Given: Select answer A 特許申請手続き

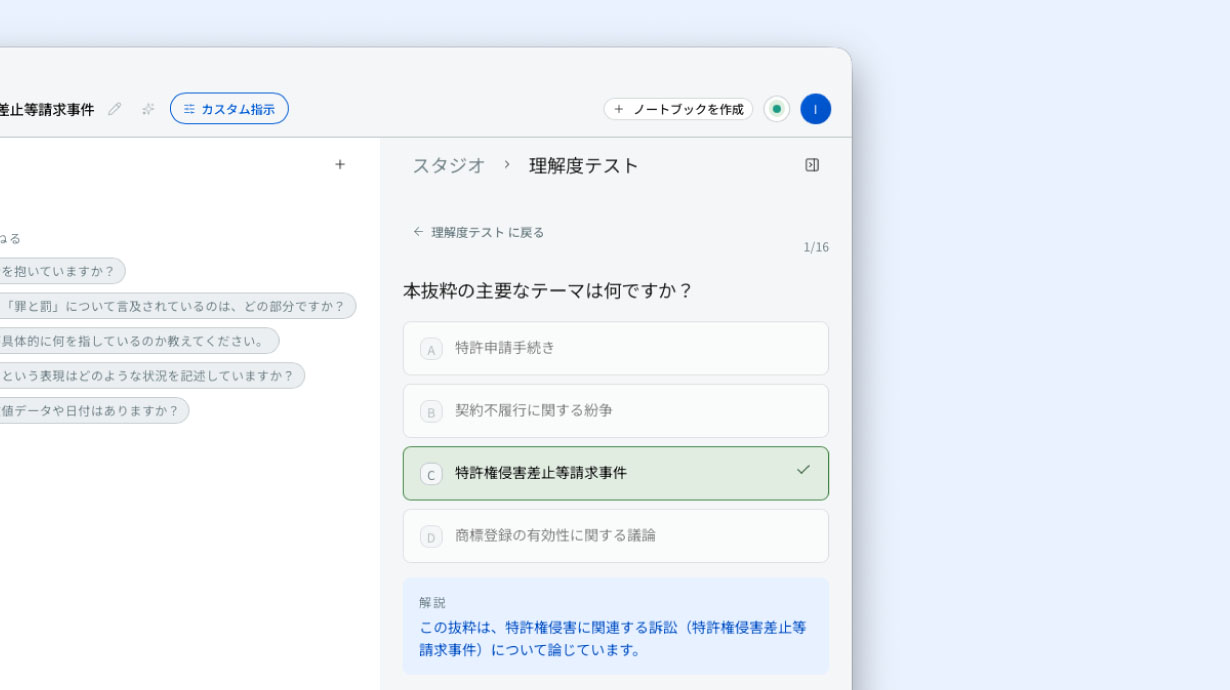Looking at the screenshot, I should point(616,348).
